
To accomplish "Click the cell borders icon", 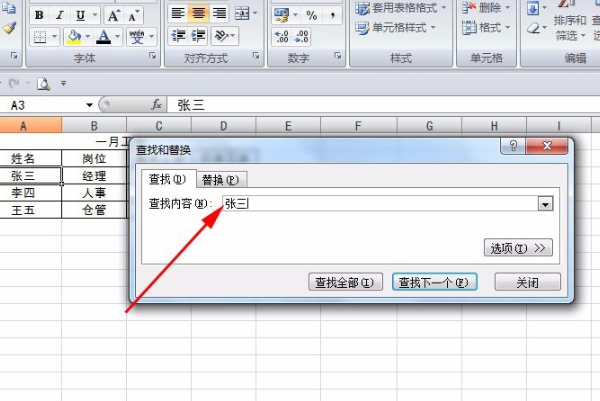I will pyautogui.click(x=40, y=37).
